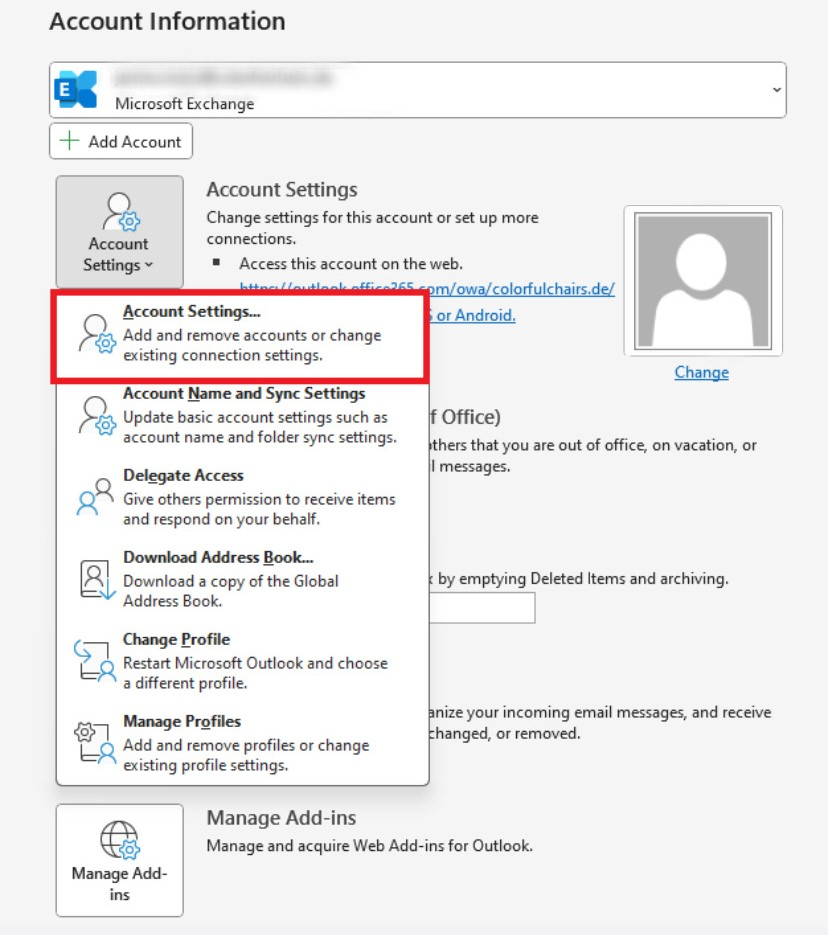Open the Account Settings dropdown arrow
Image resolution: width=828 pixels, height=935 pixels.
point(146,265)
